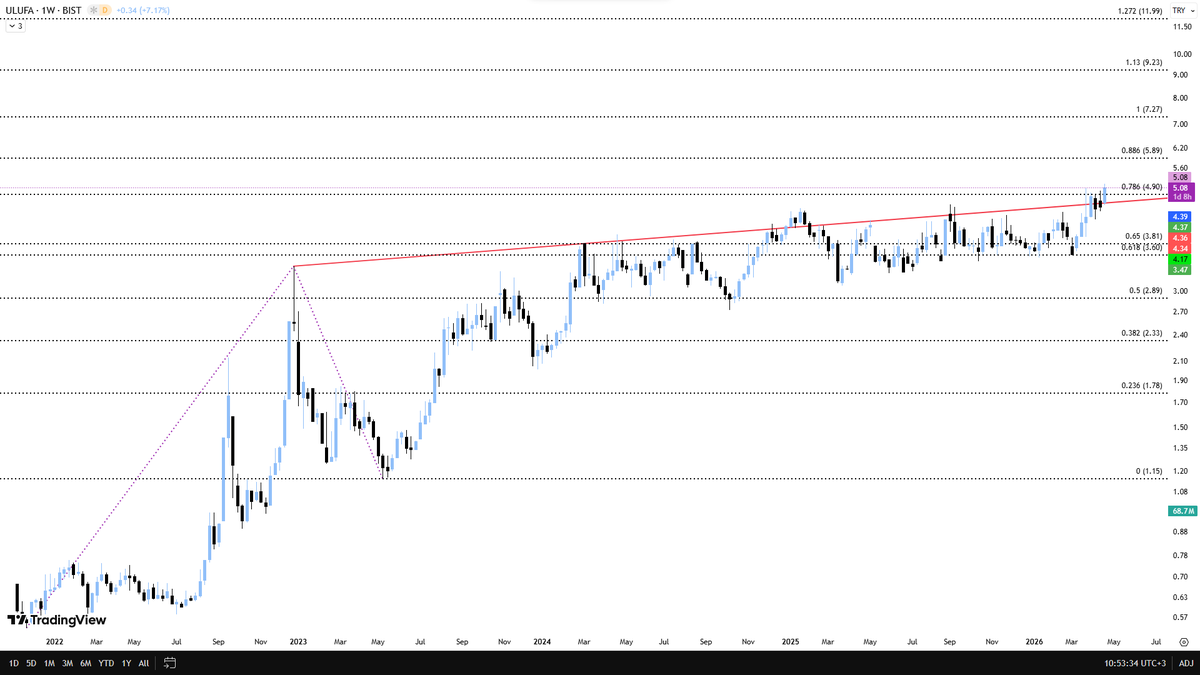Click the purple 5.08 current price label
Viewport: 1200px width, 675px height.
point(1179,187)
